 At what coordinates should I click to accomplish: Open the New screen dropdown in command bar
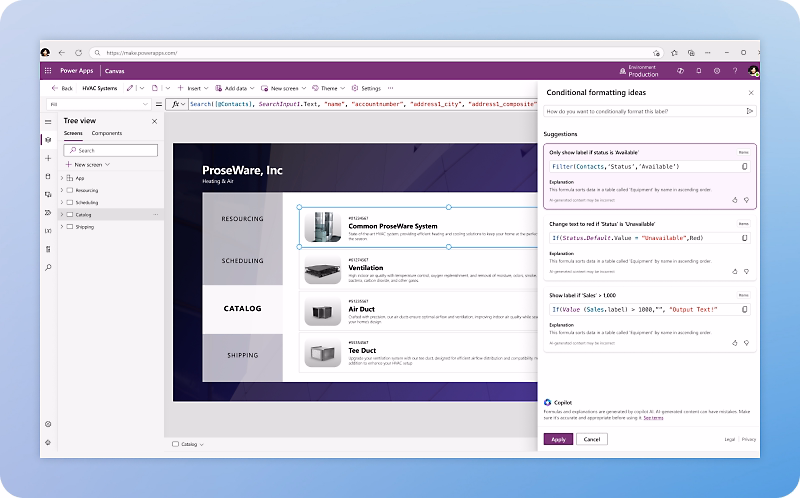click(x=283, y=88)
